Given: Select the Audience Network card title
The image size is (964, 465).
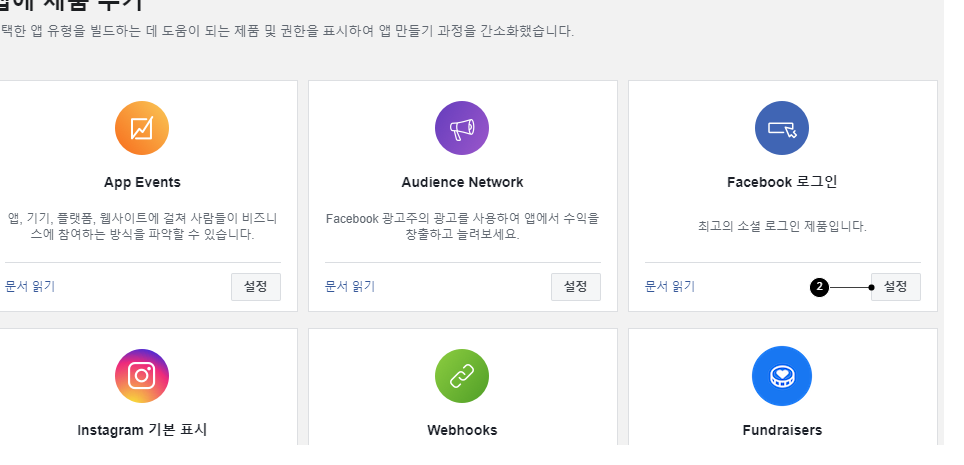Looking at the screenshot, I should click(462, 182).
